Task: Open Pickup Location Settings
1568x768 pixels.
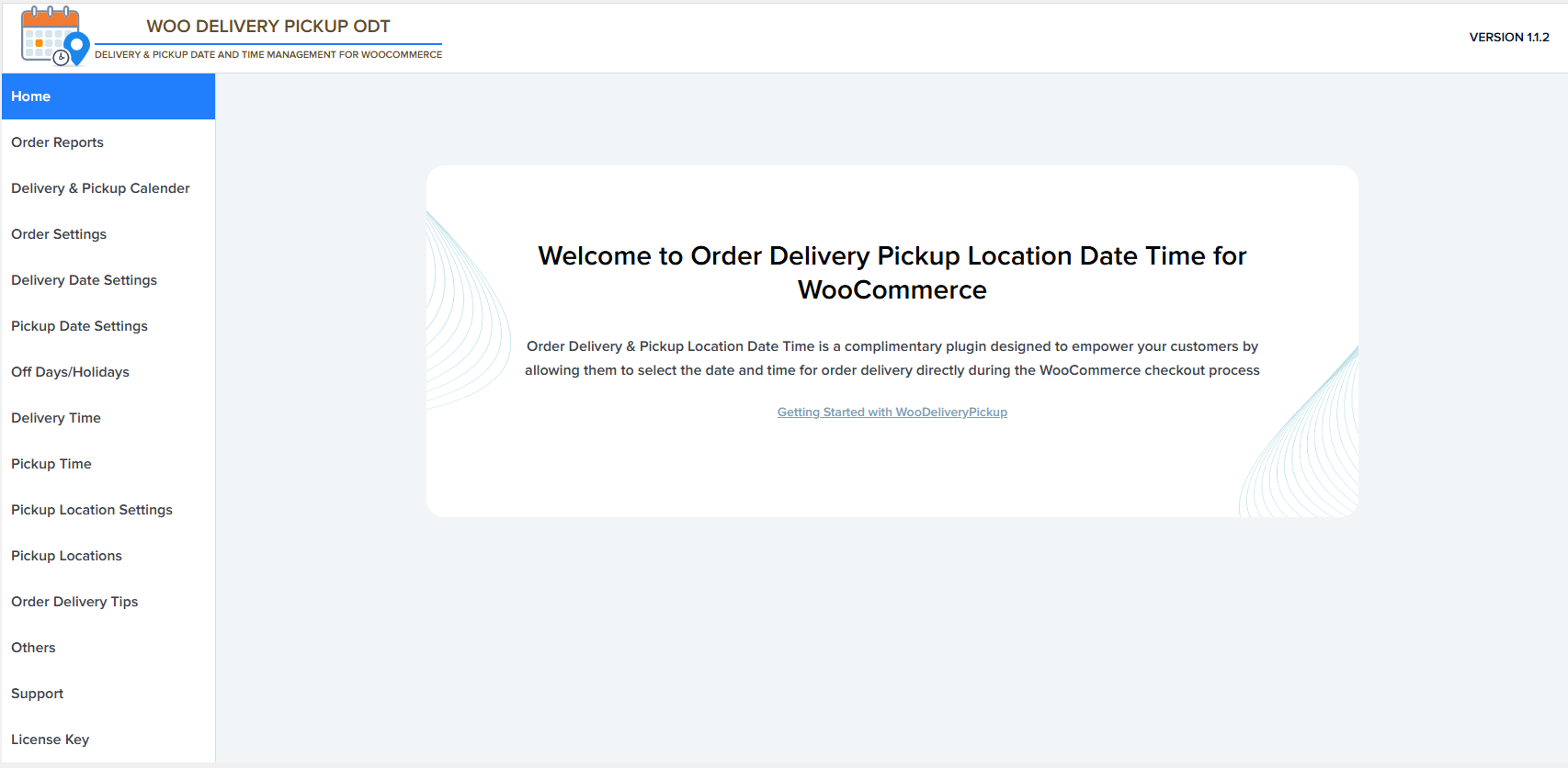Action: [x=92, y=510]
